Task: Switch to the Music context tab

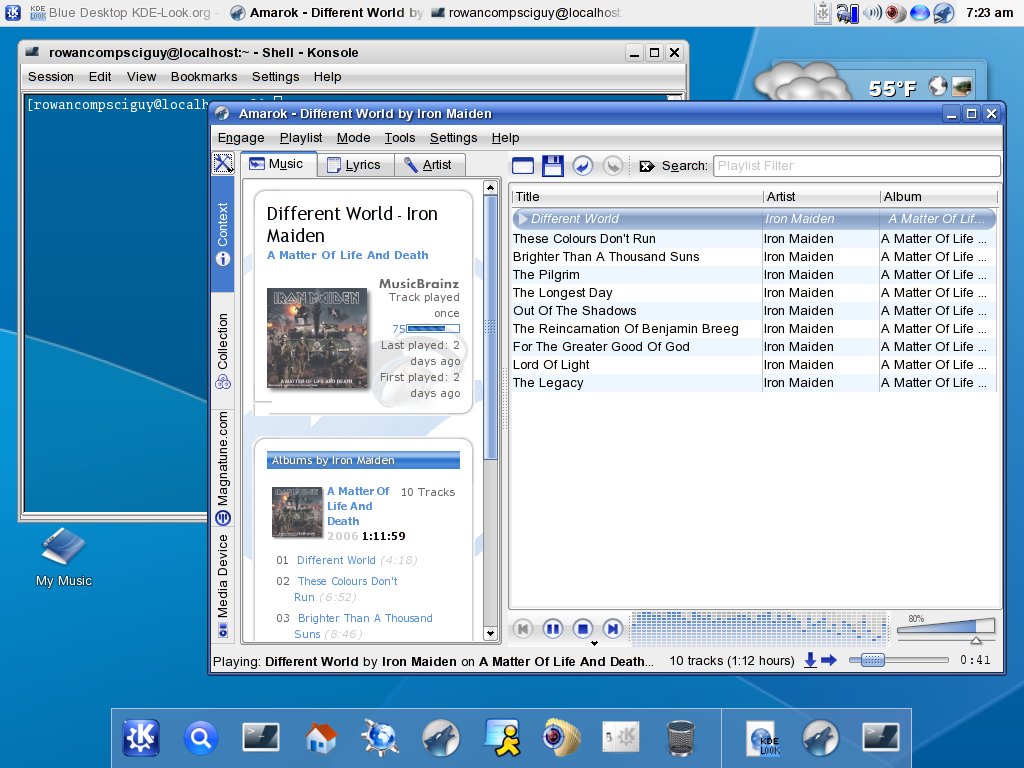Action: (x=278, y=164)
